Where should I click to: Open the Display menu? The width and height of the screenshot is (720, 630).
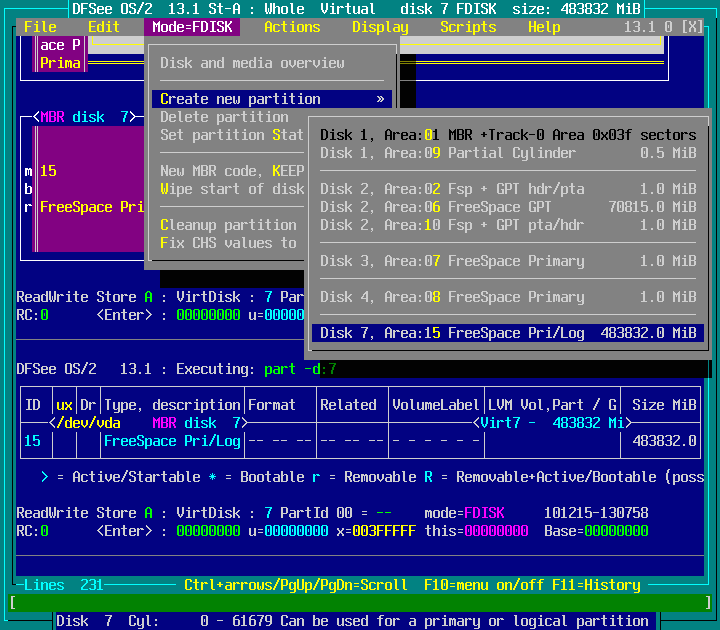[380, 27]
